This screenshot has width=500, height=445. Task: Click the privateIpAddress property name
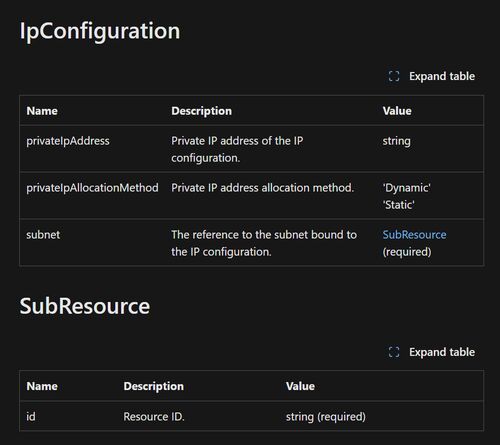click(x=68, y=141)
